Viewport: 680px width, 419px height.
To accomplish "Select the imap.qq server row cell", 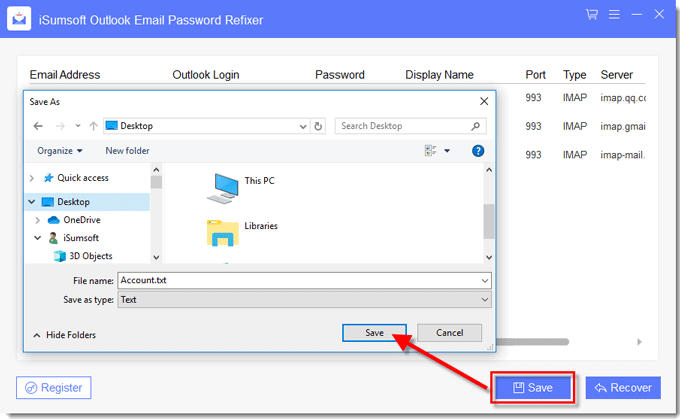I will coord(623,98).
